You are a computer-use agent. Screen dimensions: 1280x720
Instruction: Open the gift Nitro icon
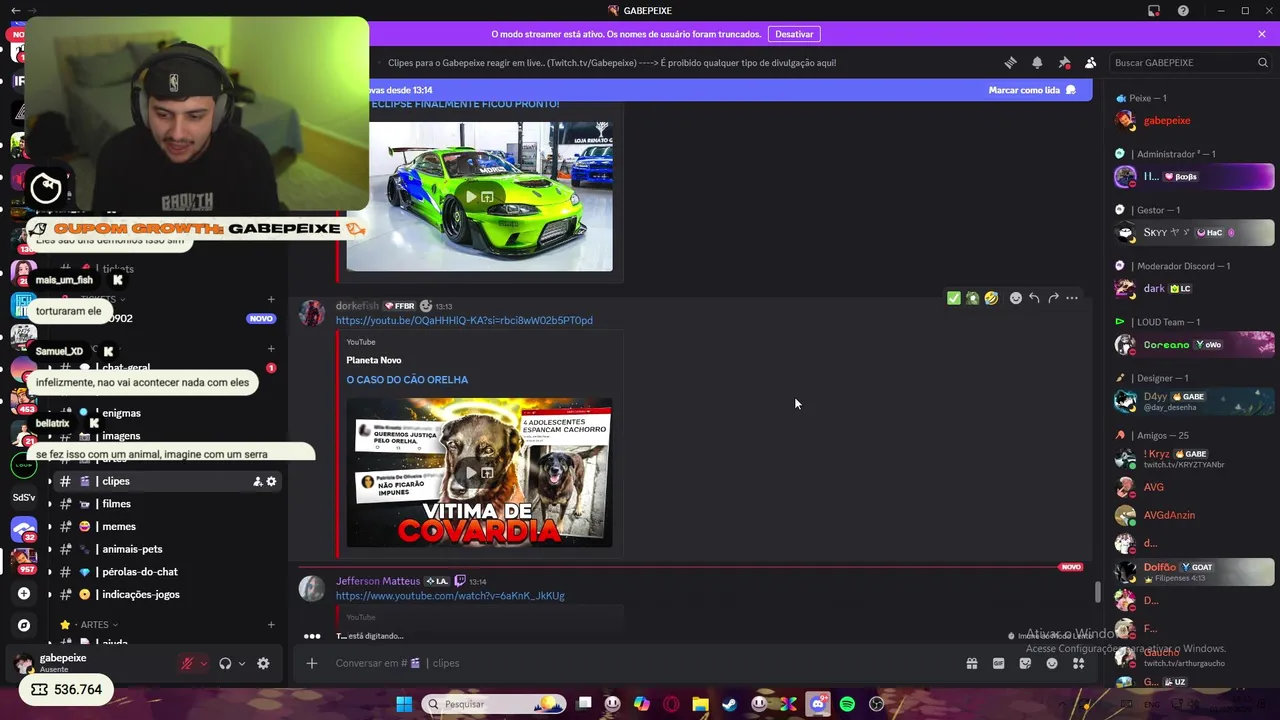(971, 663)
